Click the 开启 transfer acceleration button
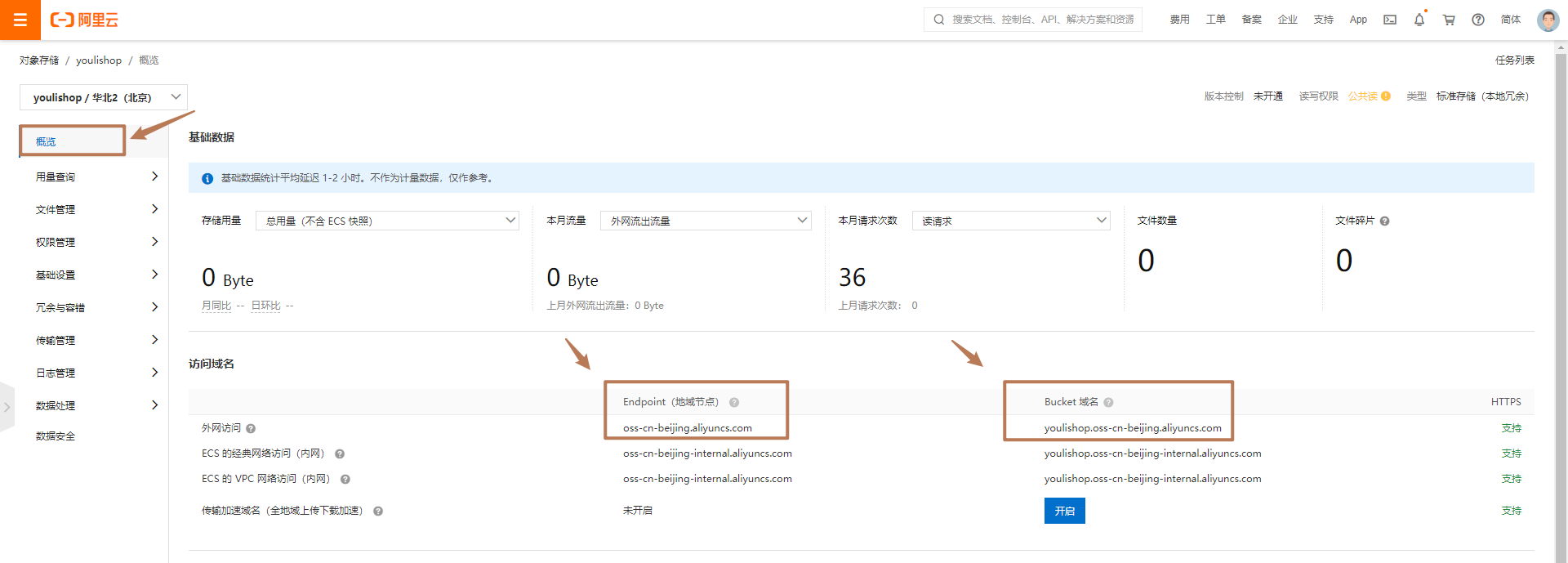This screenshot has height=563, width=1568. coord(1065,511)
